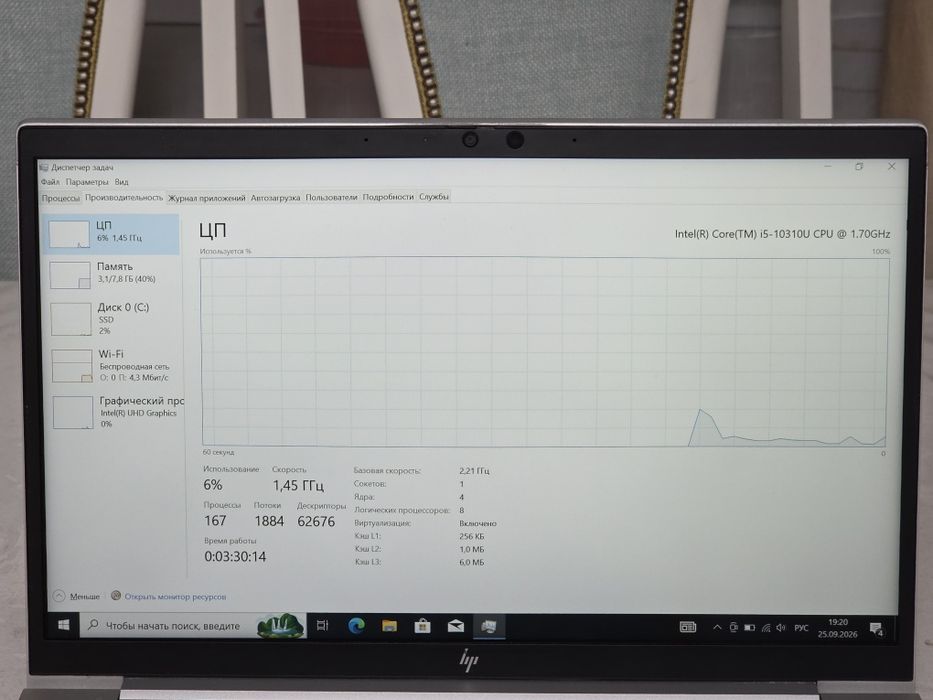
Task: Click the Кэш L3 value 6,0 МБ
Action: point(471,562)
